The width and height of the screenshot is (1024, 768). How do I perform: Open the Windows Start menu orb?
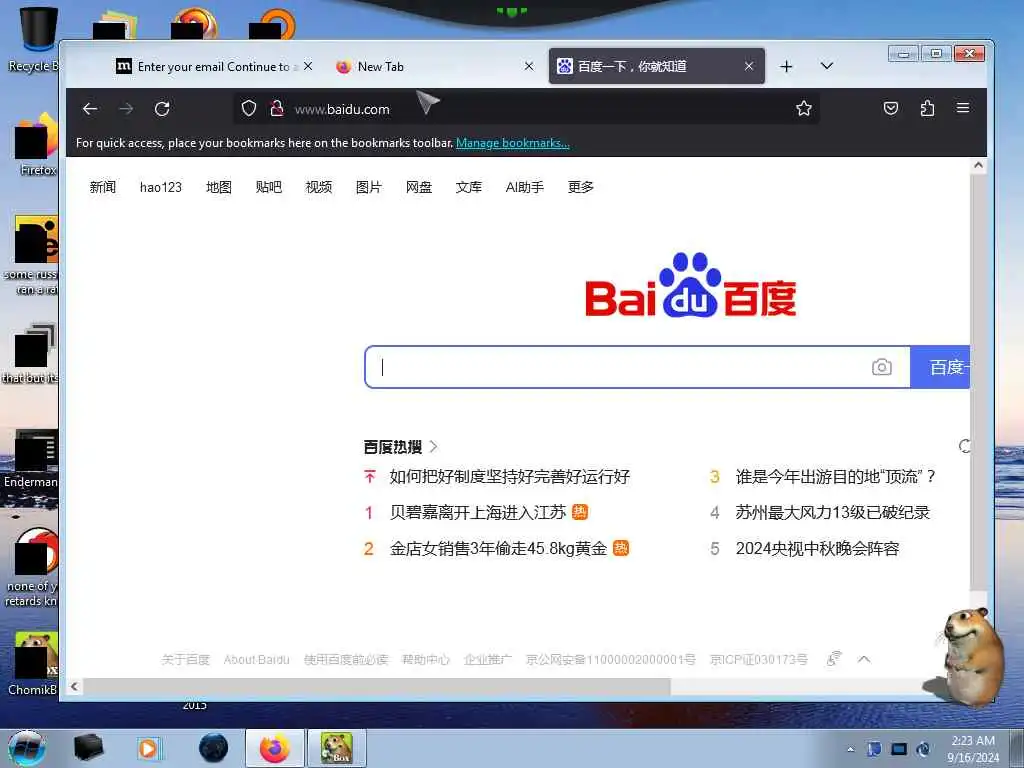point(27,748)
